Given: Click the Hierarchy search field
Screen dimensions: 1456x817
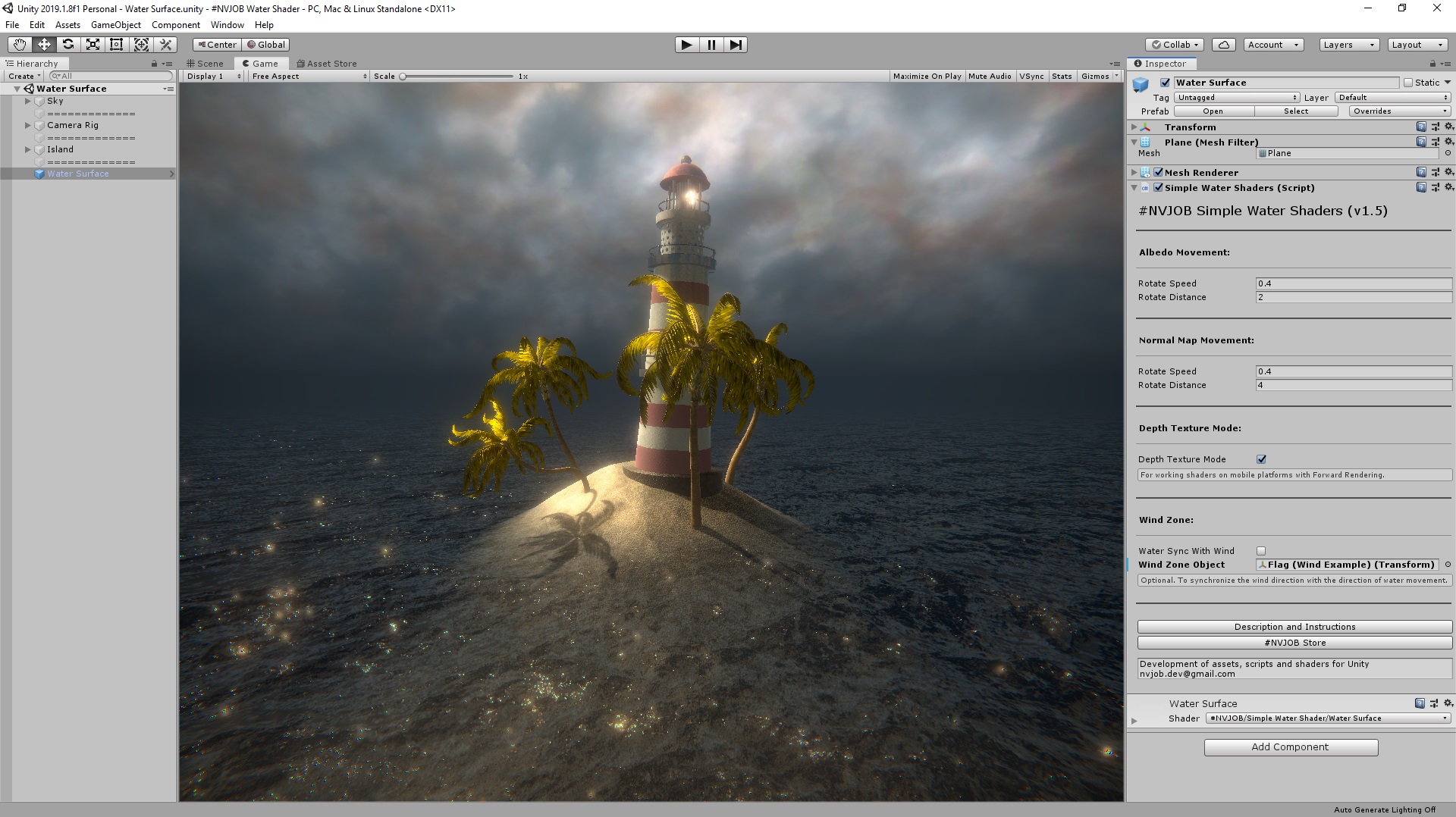Looking at the screenshot, I should click(x=110, y=76).
